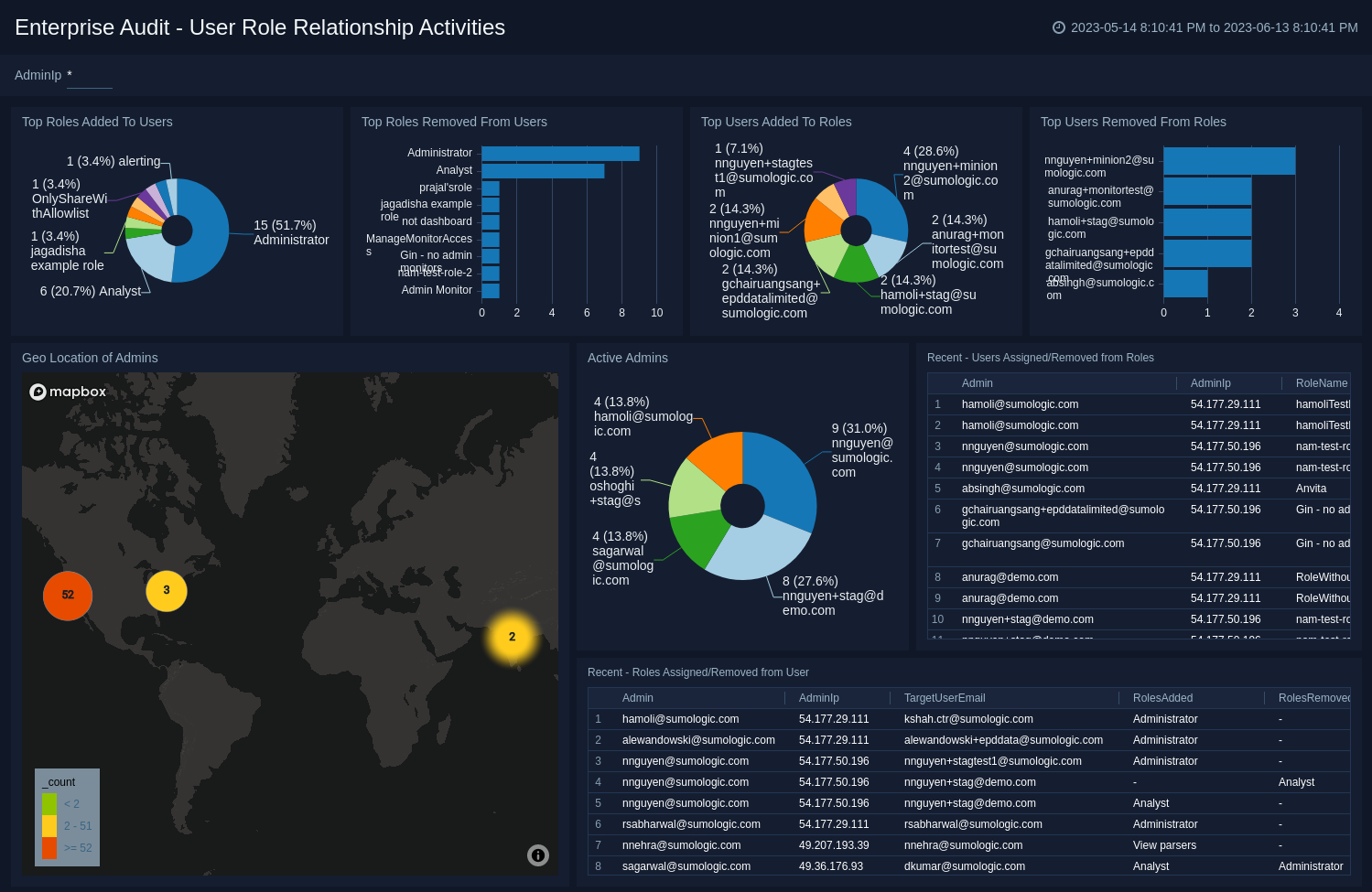Viewport: 1372px width, 892px height.
Task: Click the Analyst bar in Roles Removed chart
Action: pos(543,171)
